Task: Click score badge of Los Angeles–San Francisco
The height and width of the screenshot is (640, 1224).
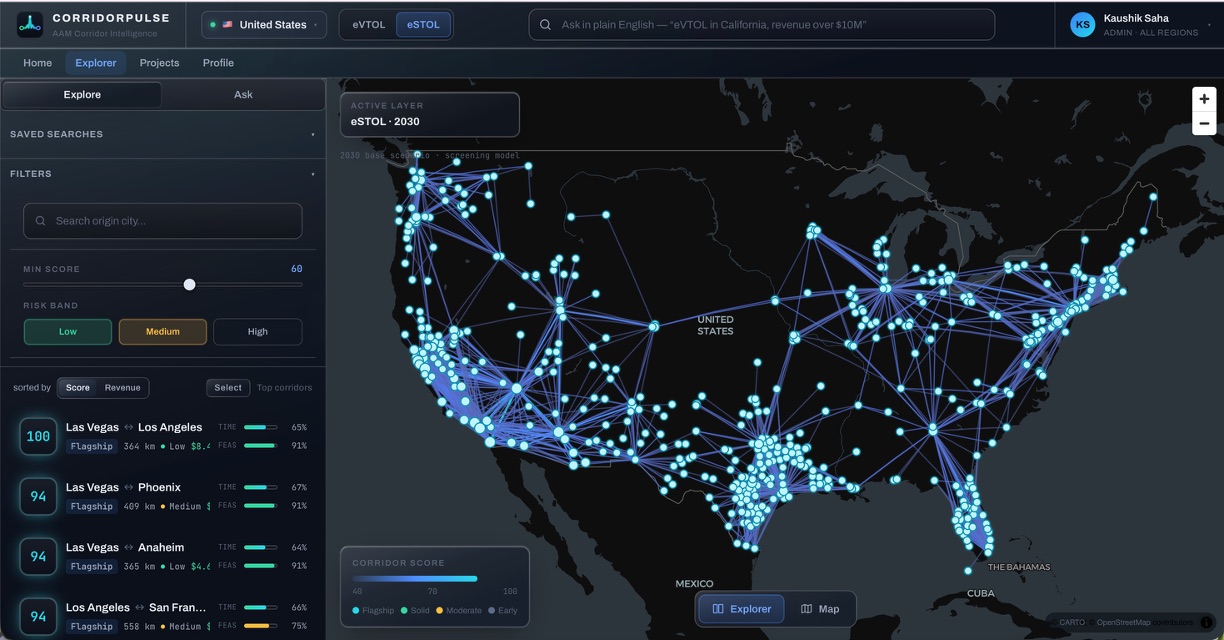Action: click(x=38, y=616)
